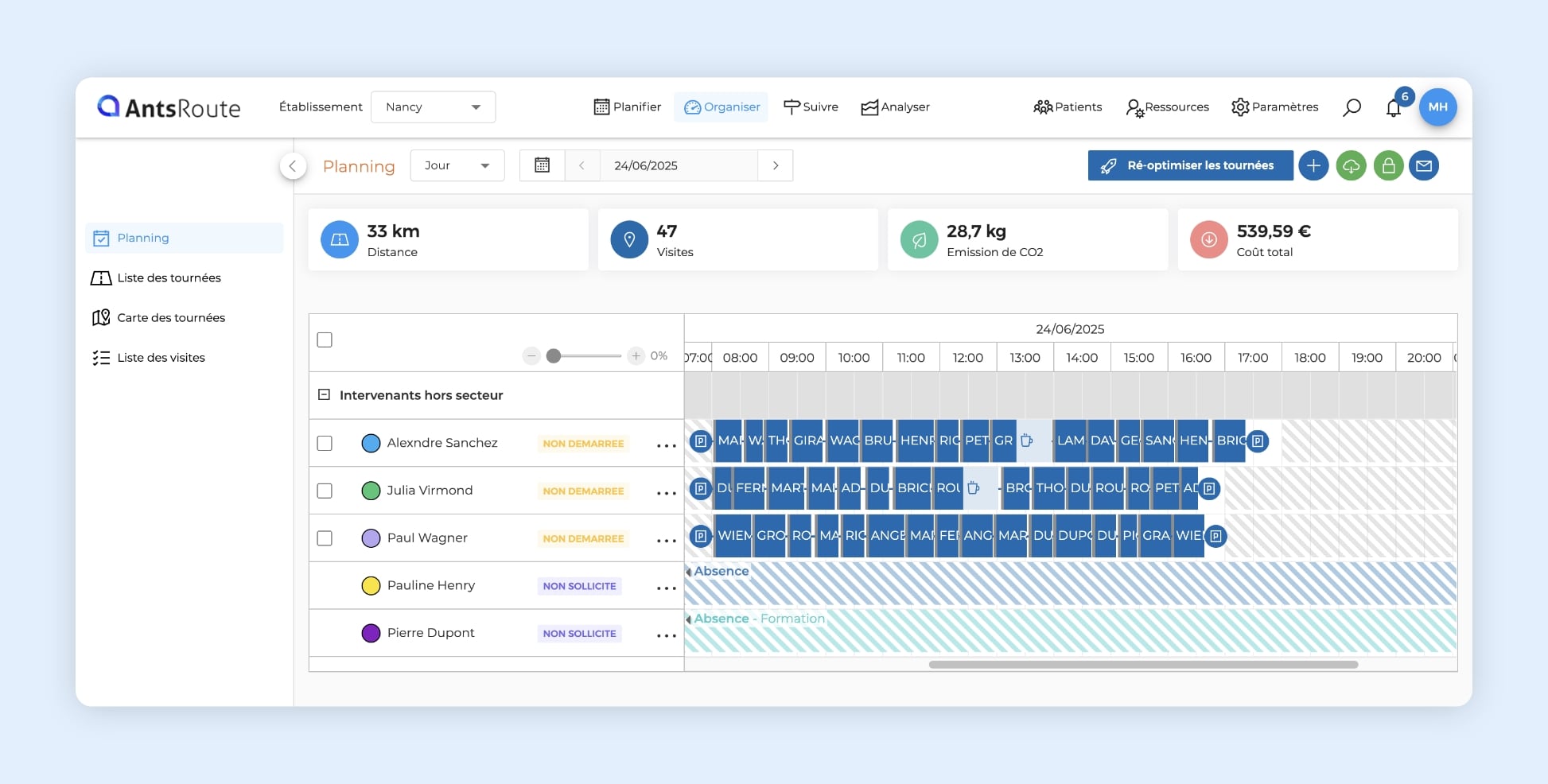Select the Paul Wagner checkbox
This screenshot has height=784, width=1548.
[x=325, y=538]
